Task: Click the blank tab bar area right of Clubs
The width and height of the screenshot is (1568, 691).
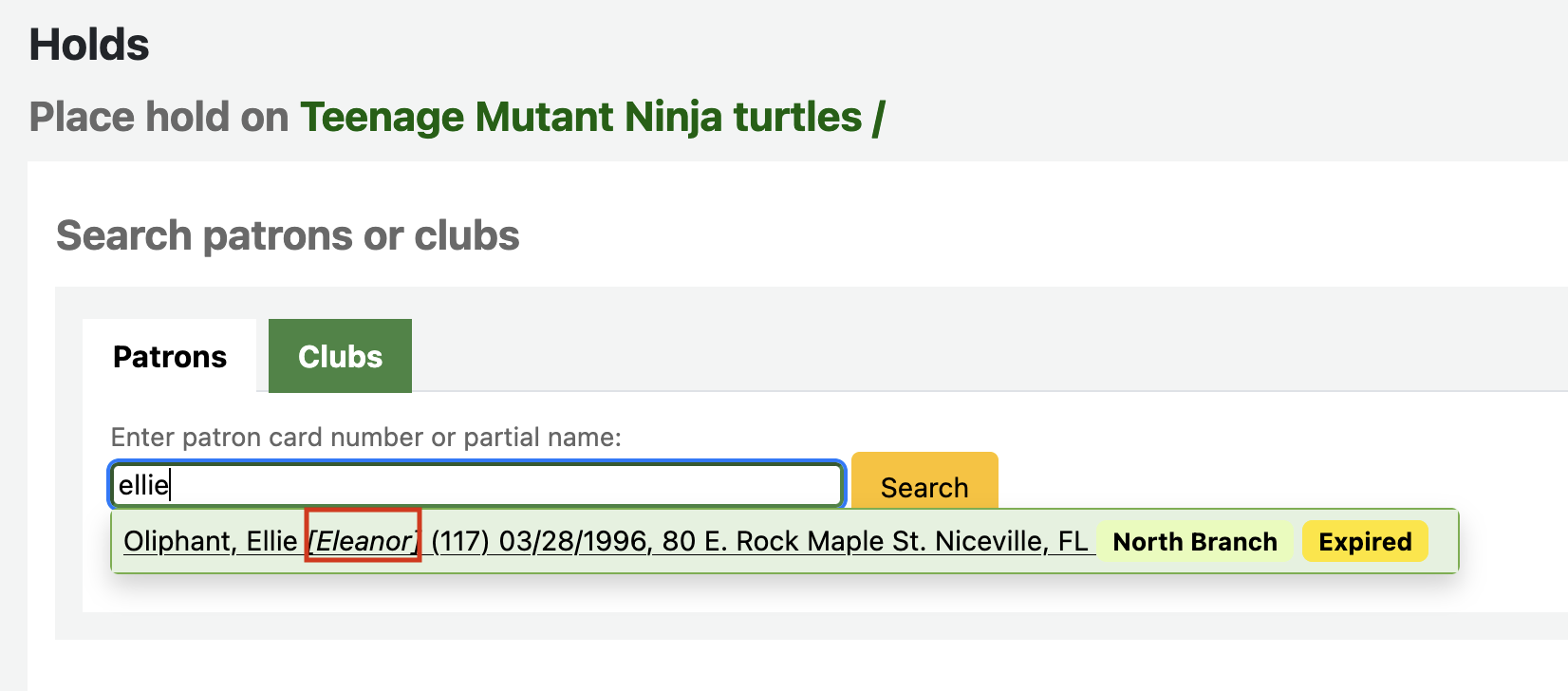Action: coord(949,357)
